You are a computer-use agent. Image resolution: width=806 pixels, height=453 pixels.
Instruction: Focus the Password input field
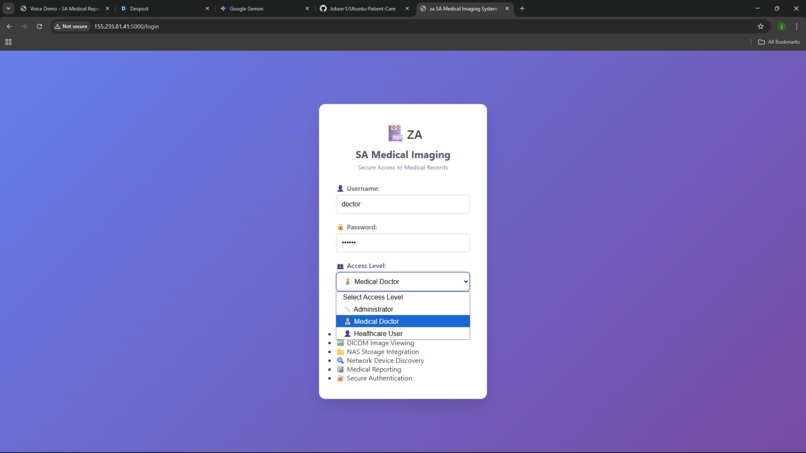[402, 243]
